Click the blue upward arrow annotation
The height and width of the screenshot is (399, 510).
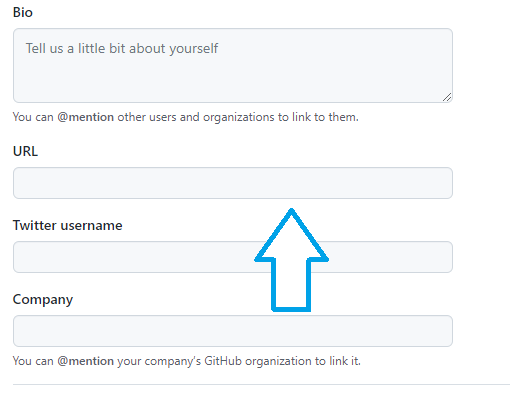291,260
